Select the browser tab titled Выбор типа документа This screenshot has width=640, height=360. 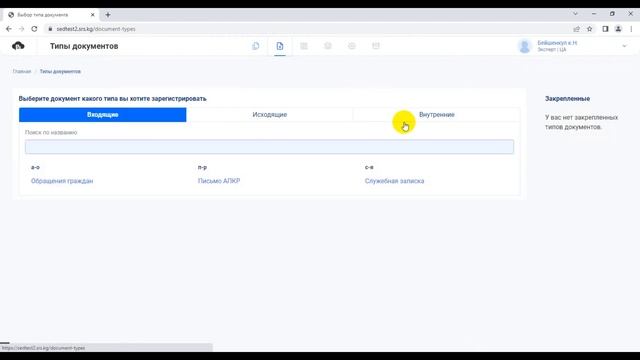51,15
